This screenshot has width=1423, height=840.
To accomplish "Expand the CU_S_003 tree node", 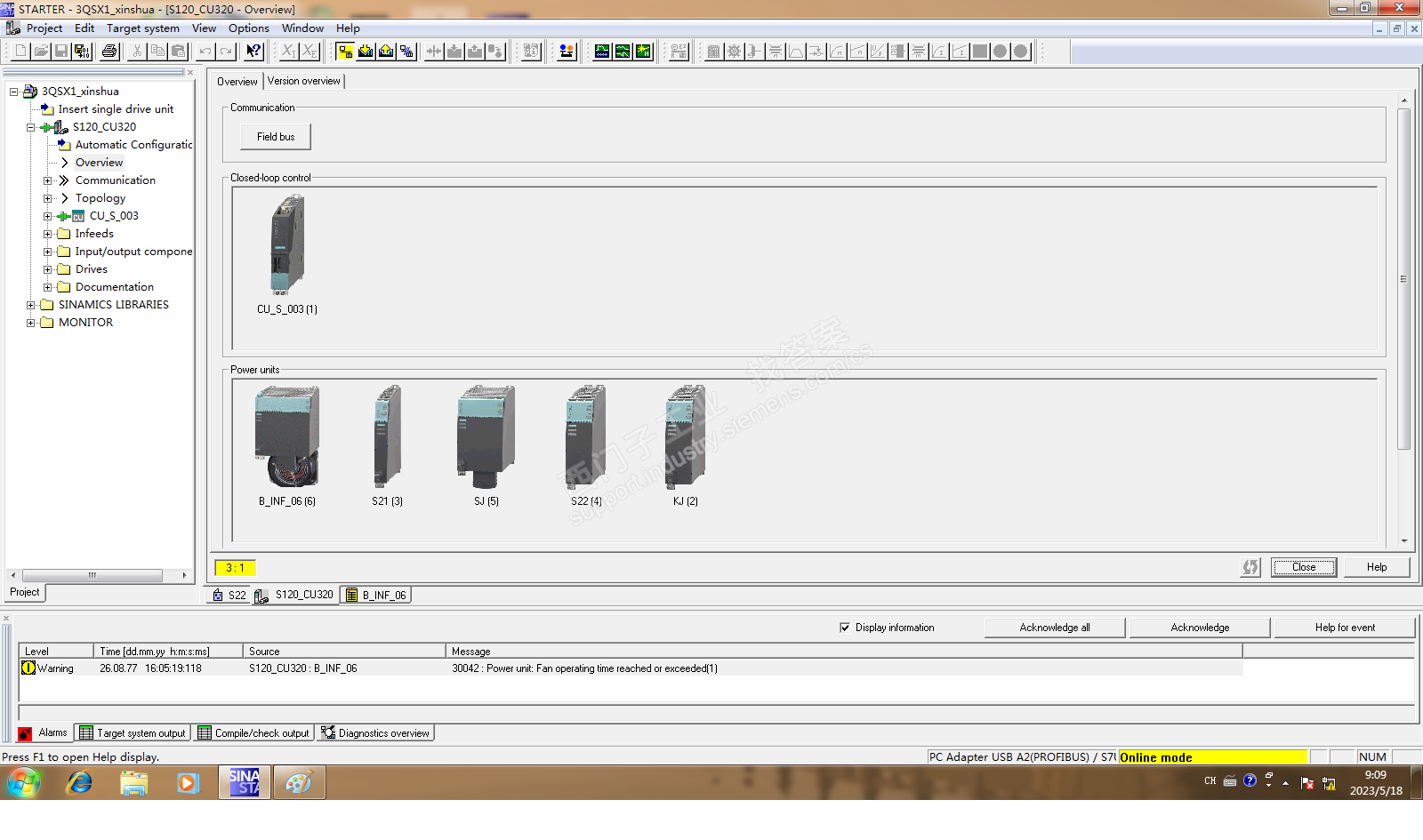I will pyautogui.click(x=48, y=216).
